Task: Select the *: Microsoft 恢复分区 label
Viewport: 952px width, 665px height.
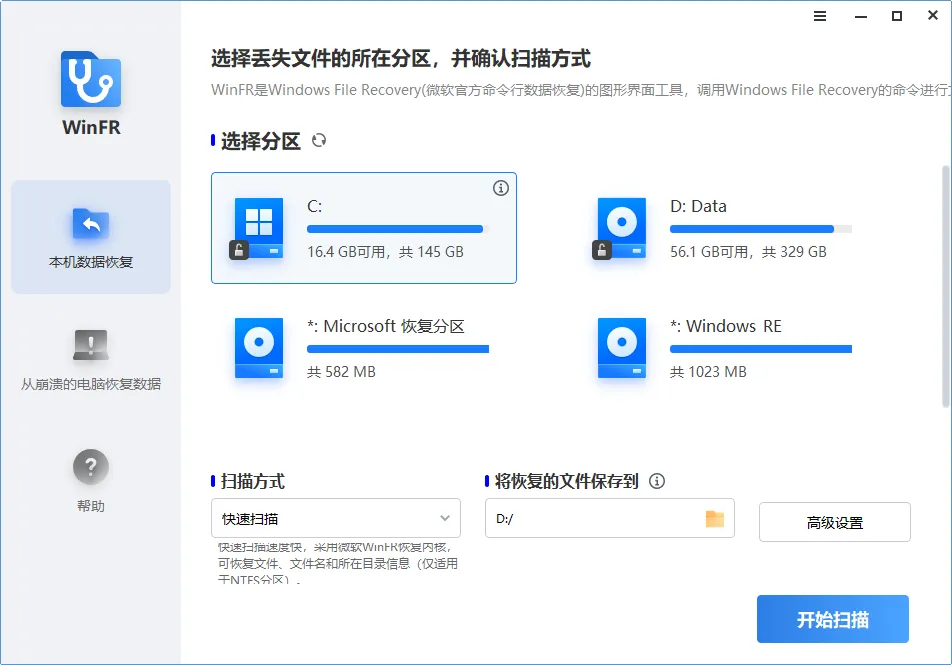Action: 386,327
